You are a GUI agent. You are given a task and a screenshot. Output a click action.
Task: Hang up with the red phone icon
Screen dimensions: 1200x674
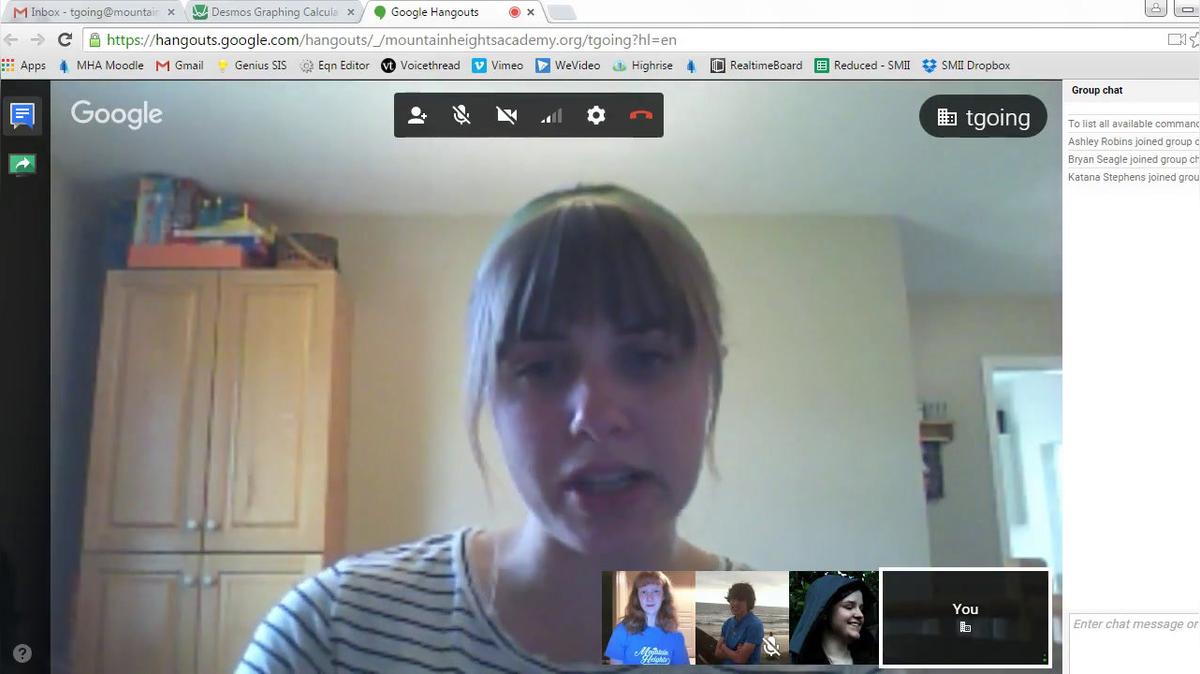641,115
